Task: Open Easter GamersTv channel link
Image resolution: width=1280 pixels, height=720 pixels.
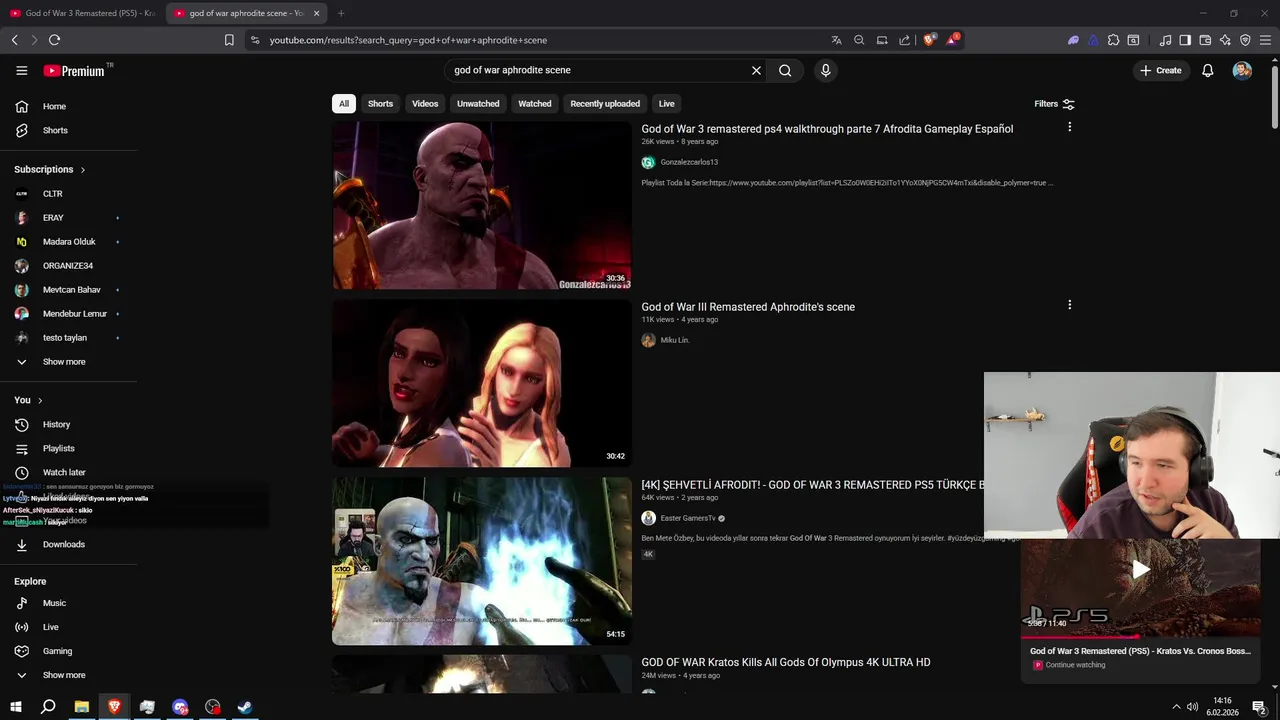Action: (x=688, y=518)
